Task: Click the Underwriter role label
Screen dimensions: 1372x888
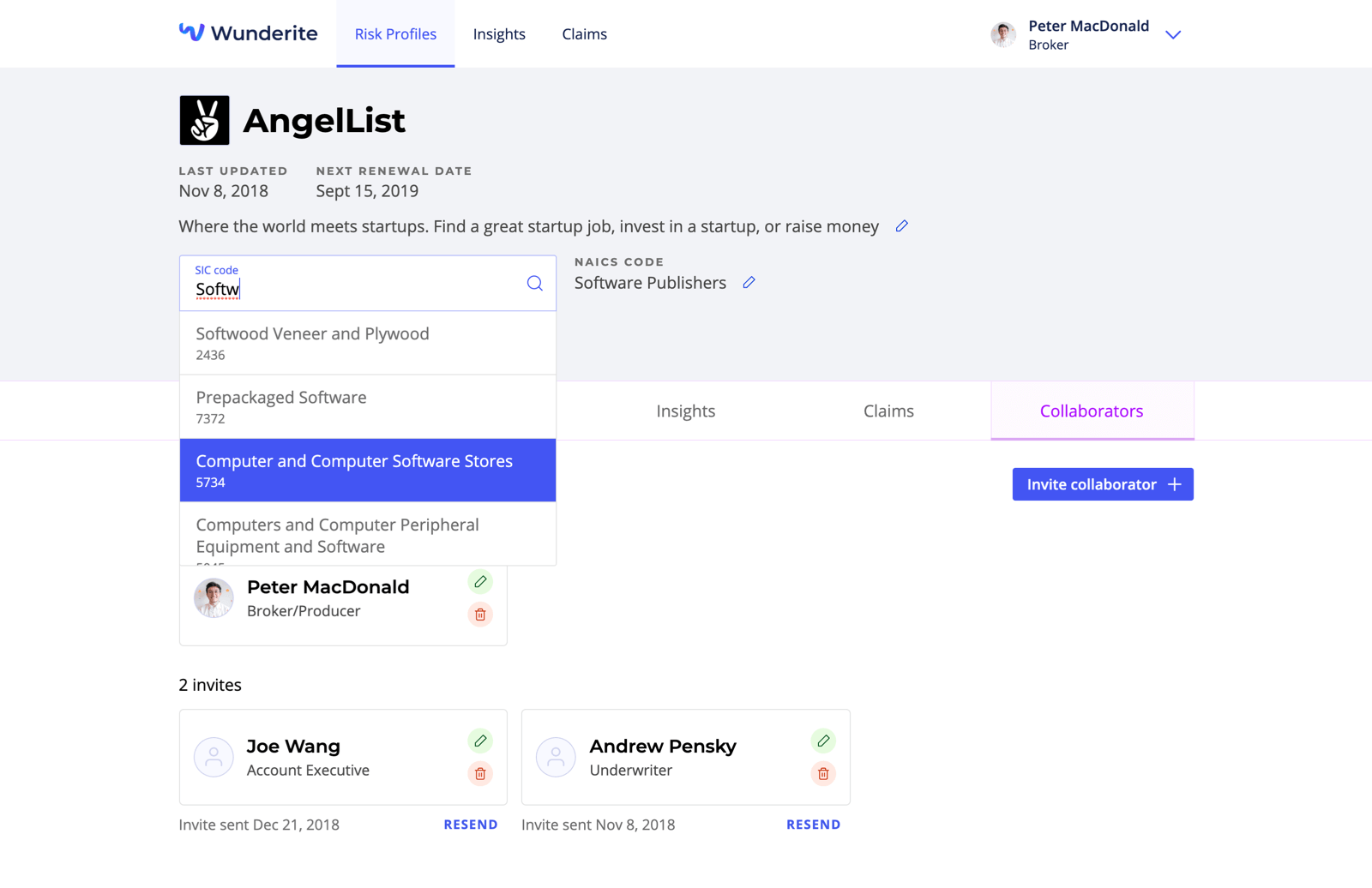Action: click(631, 771)
